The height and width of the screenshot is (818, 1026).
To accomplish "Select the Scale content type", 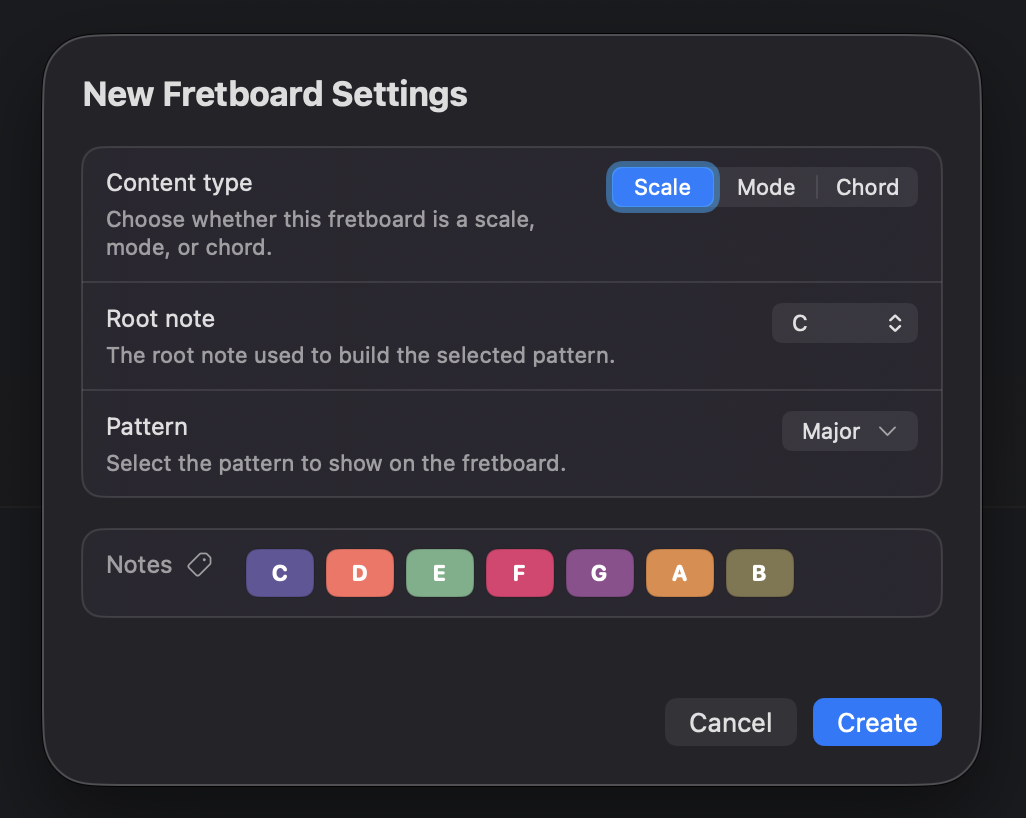I will [x=662, y=187].
